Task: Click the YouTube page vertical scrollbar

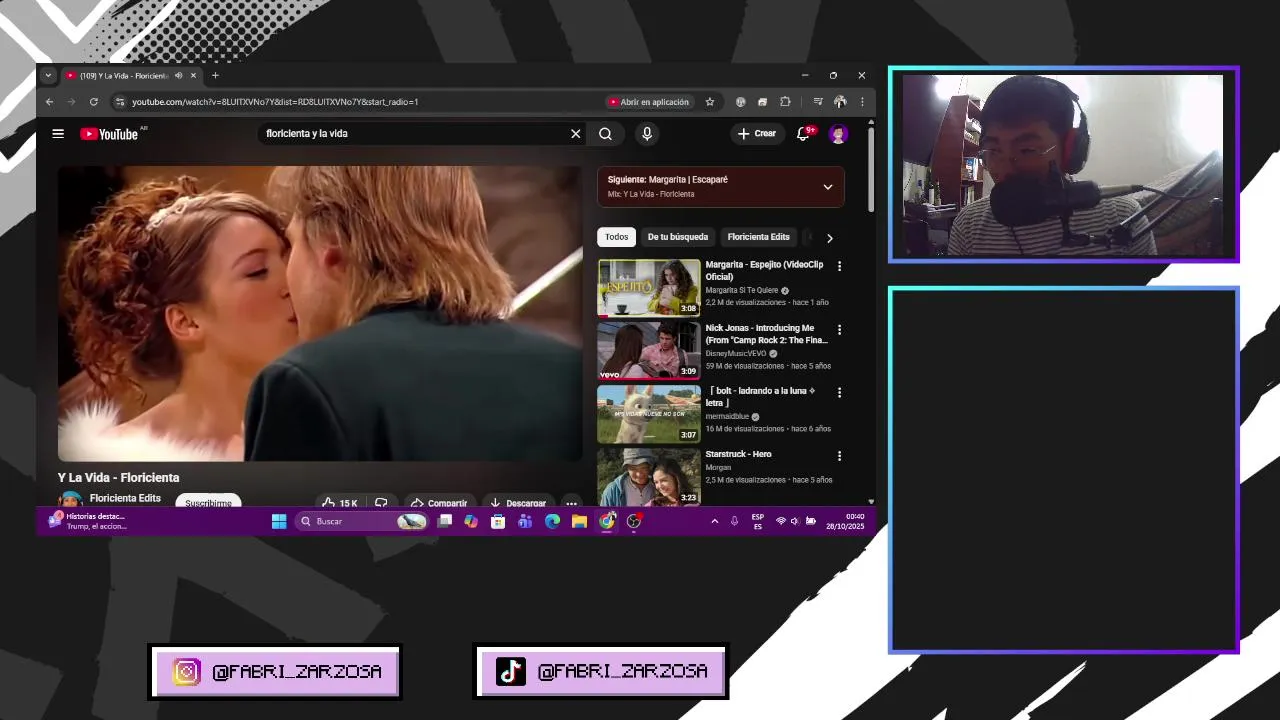Action: (871, 168)
